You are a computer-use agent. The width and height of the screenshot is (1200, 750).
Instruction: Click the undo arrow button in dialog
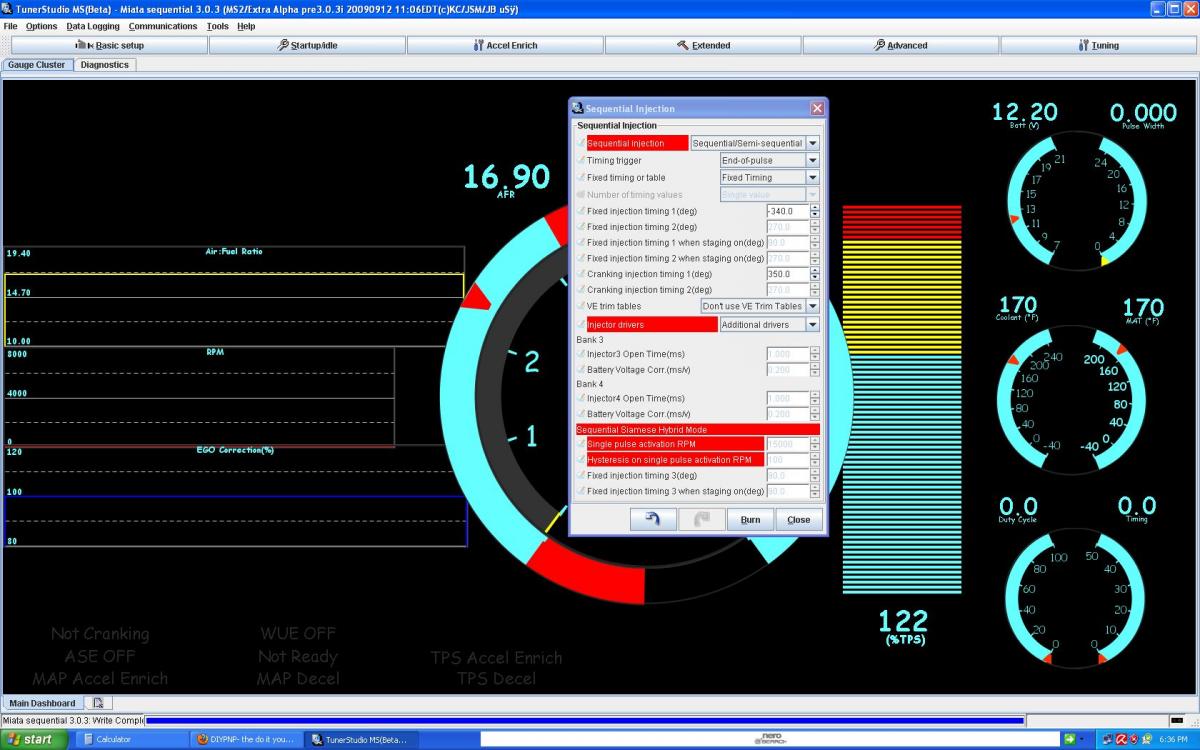[652, 519]
